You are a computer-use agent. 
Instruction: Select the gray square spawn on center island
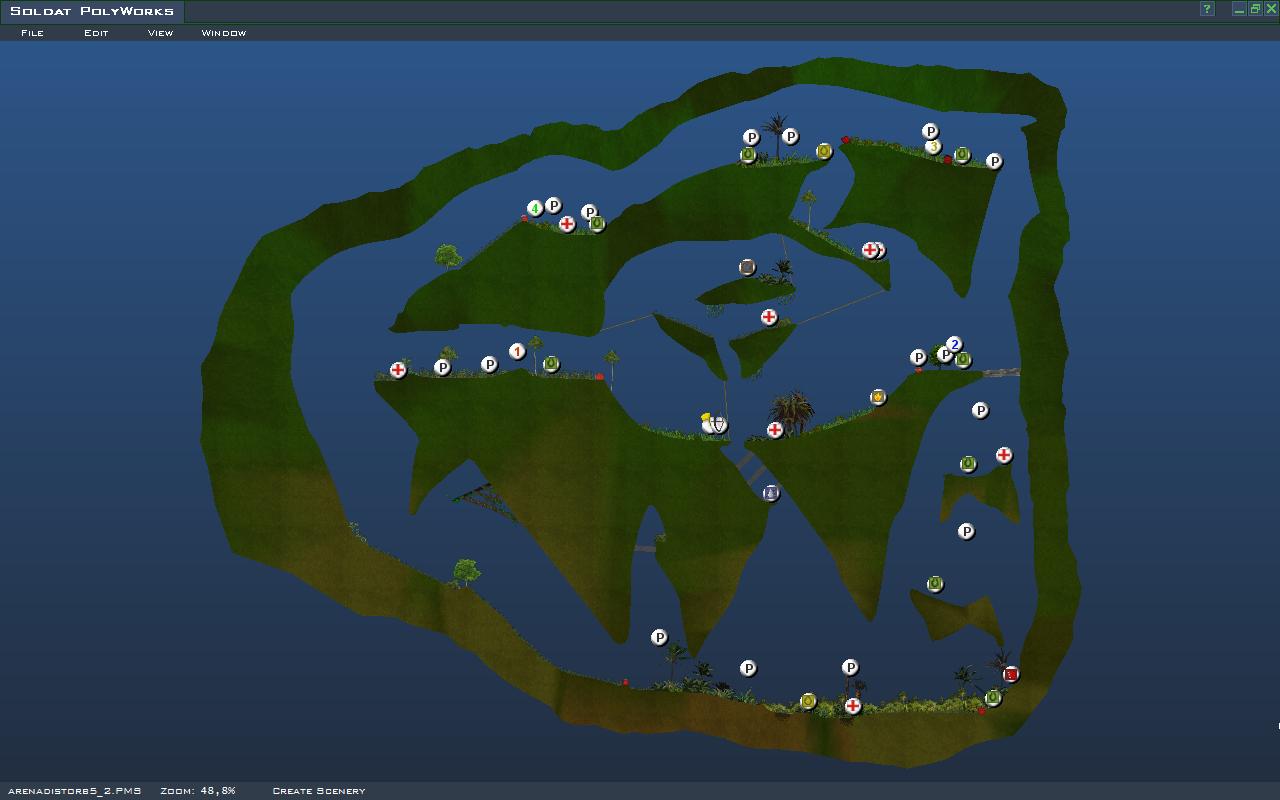pos(747,267)
